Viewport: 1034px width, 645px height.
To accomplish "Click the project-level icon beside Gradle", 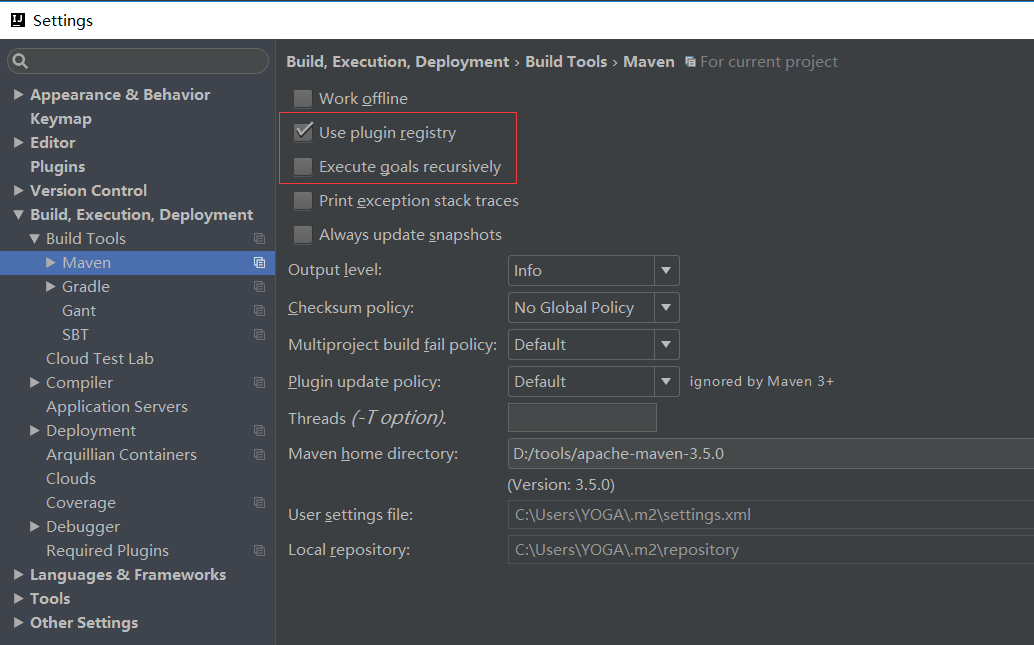I will pyautogui.click(x=259, y=287).
